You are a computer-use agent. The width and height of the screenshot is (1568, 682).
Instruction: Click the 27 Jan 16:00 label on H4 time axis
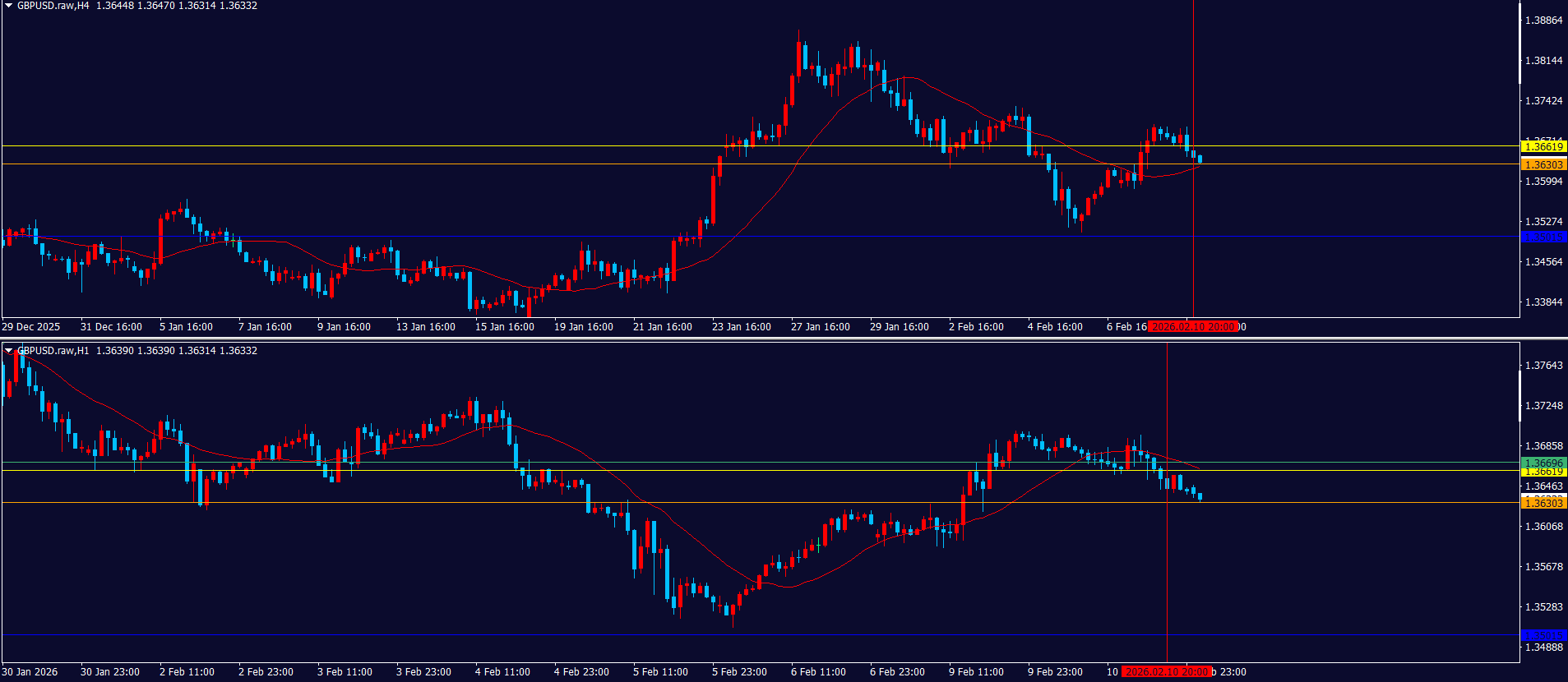click(x=820, y=327)
